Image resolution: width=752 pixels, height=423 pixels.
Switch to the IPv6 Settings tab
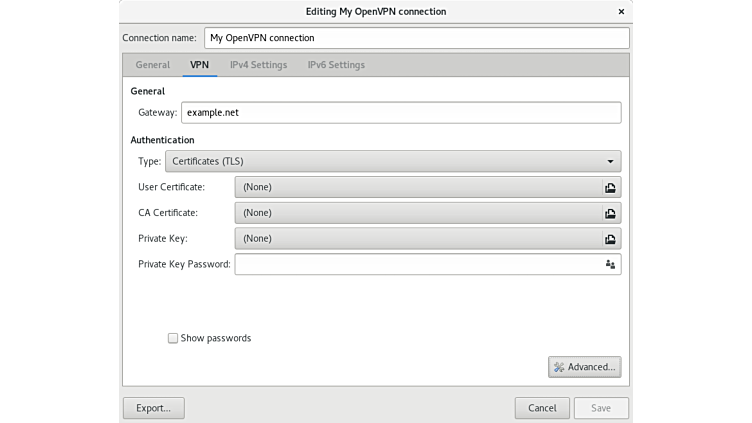[x=336, y=65]
